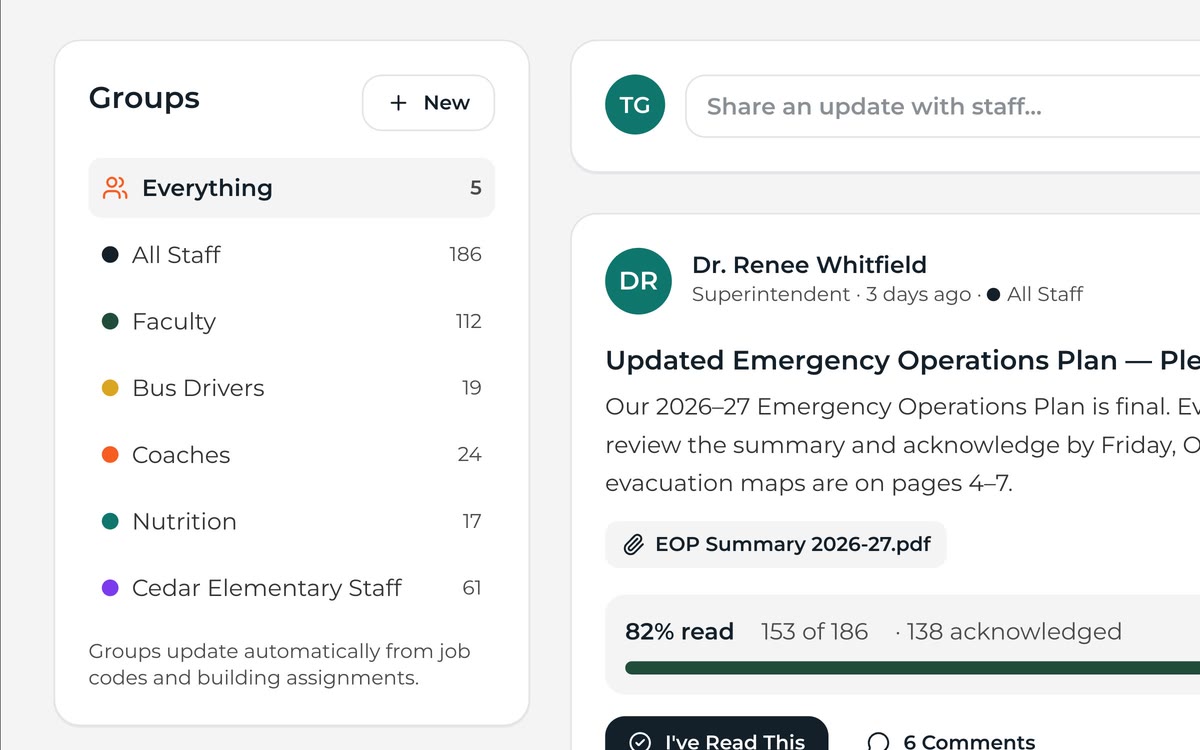Click the 112 count beside Faculty
1200x750 pixels.
(468, 321)
